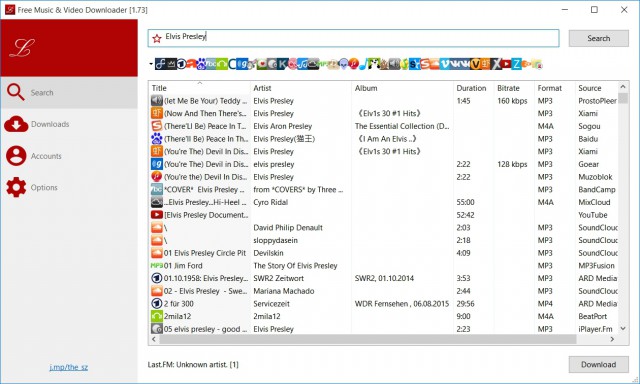Toggle the Vimeo V source icon
640x384 pixels.
[x=444, y=64]
